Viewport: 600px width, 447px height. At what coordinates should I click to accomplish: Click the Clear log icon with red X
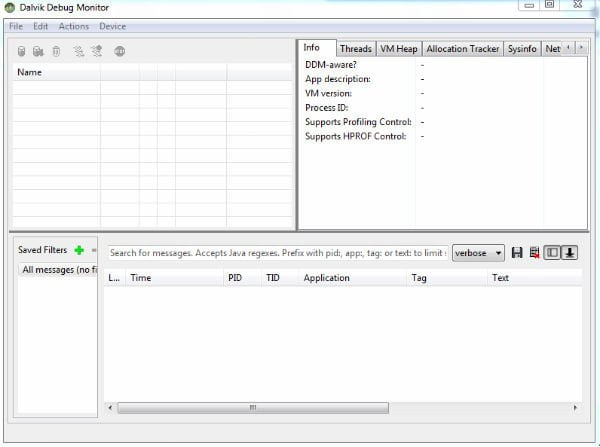pyautogui.click(x=534, y=253)
